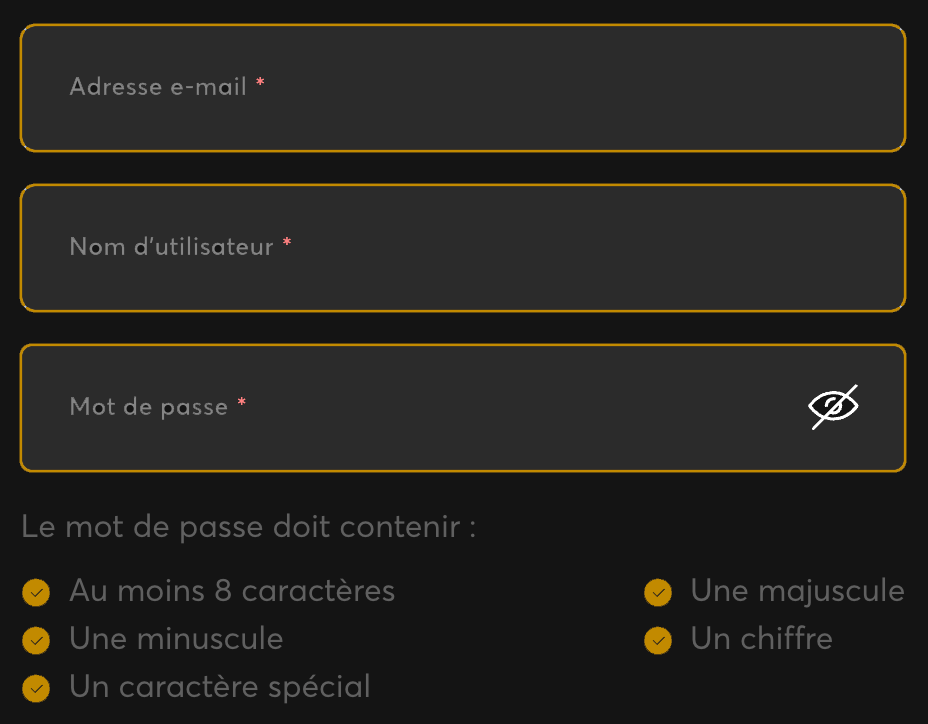The width and height of the screenshot is (928, 724).
Task: Click the Au moins 8 caractères requirement text
Action: pos(232,591)
